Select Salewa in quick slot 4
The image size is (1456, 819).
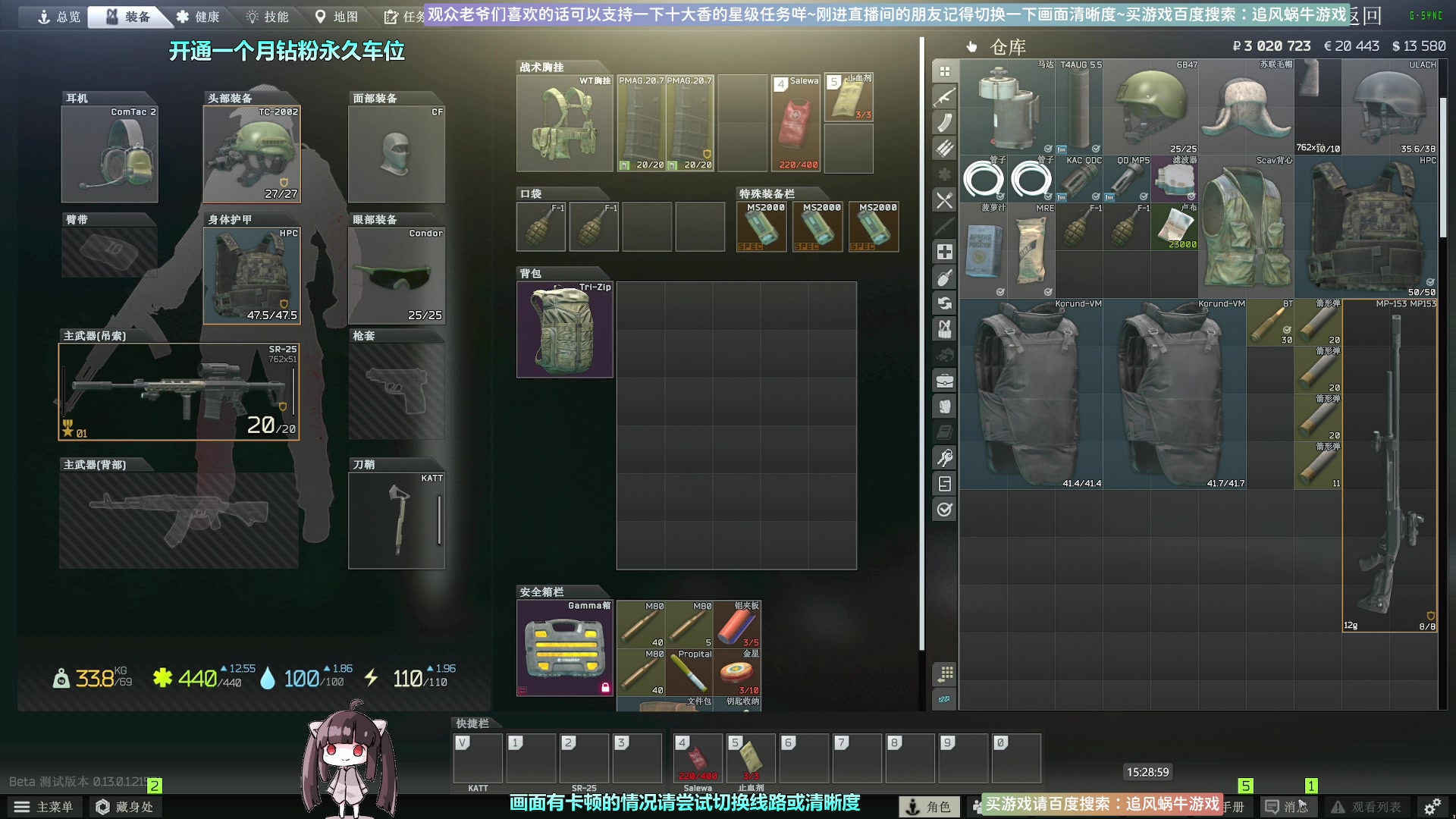[x=698, y=758]
